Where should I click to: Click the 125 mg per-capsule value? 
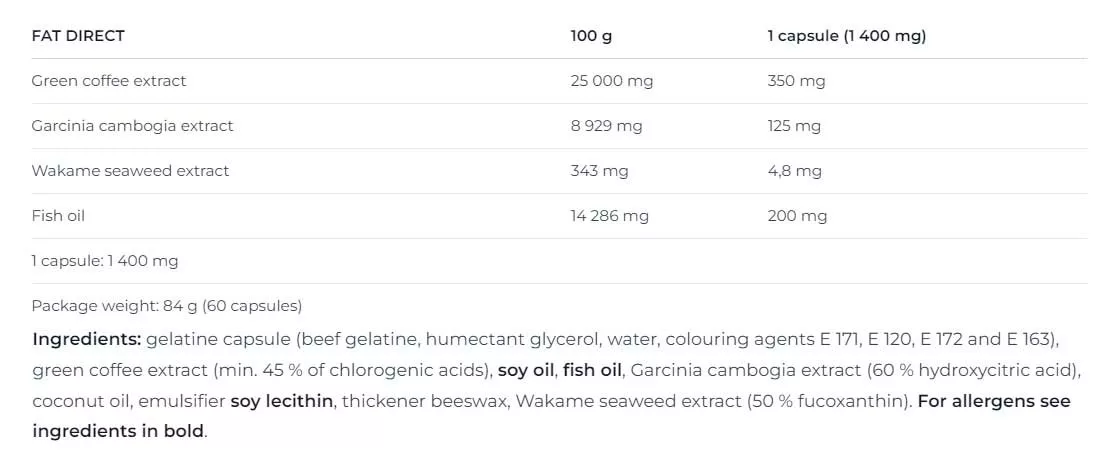pos(794,126)
